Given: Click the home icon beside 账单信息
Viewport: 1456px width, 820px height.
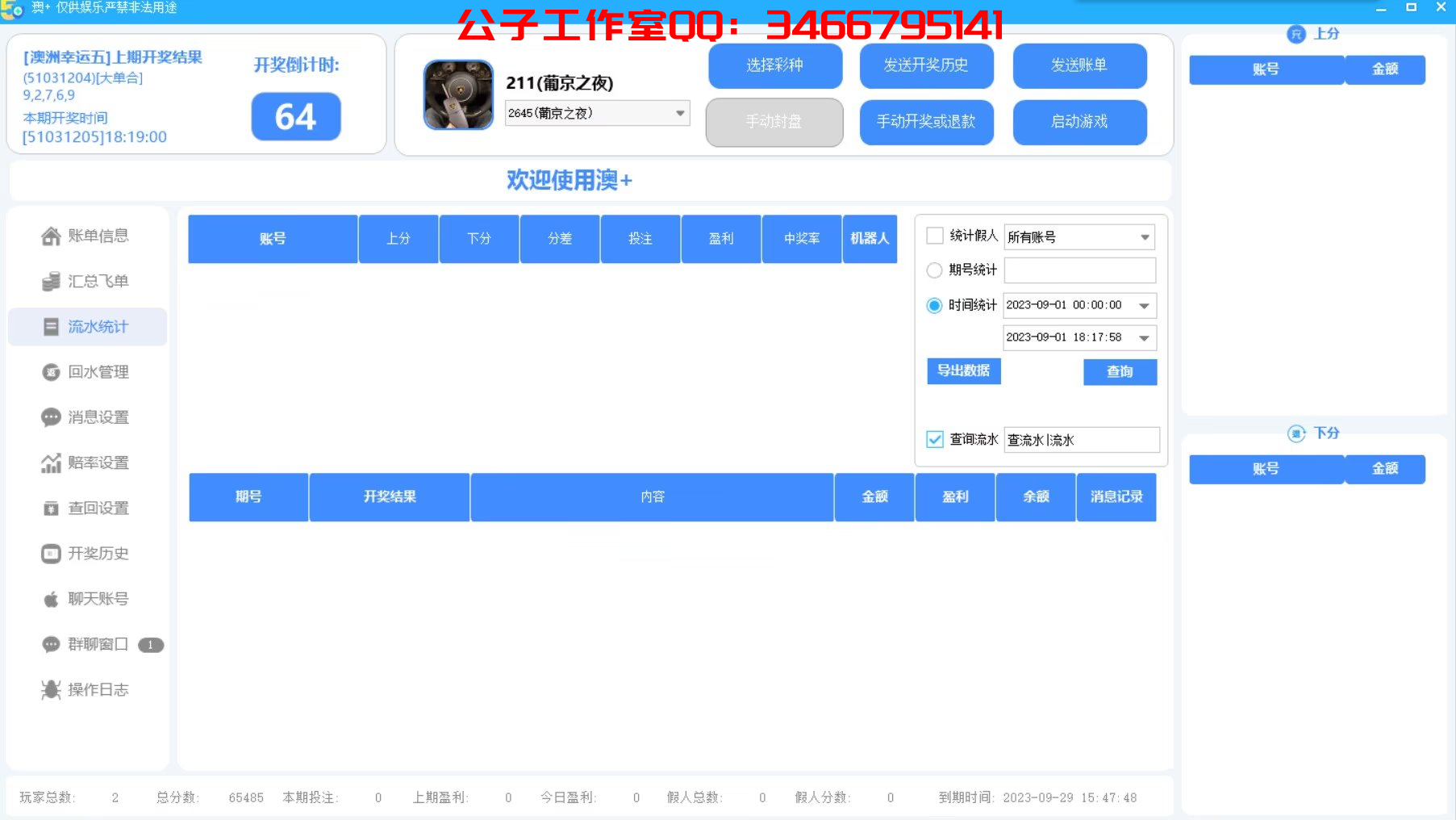Looking at the screenshot, I should [x=51, y=236].
